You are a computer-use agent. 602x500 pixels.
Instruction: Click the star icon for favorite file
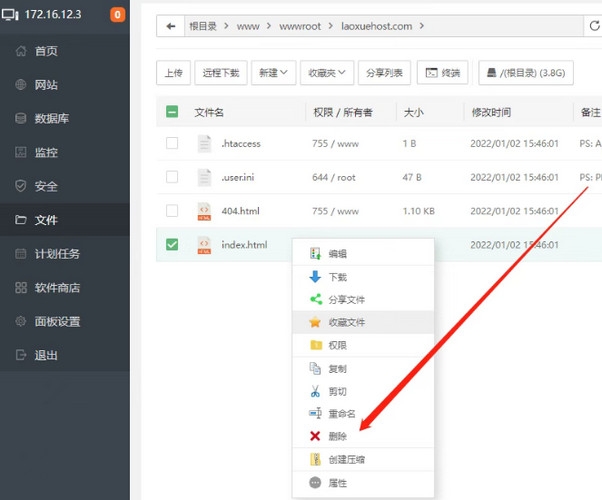[x=315, y=322]
